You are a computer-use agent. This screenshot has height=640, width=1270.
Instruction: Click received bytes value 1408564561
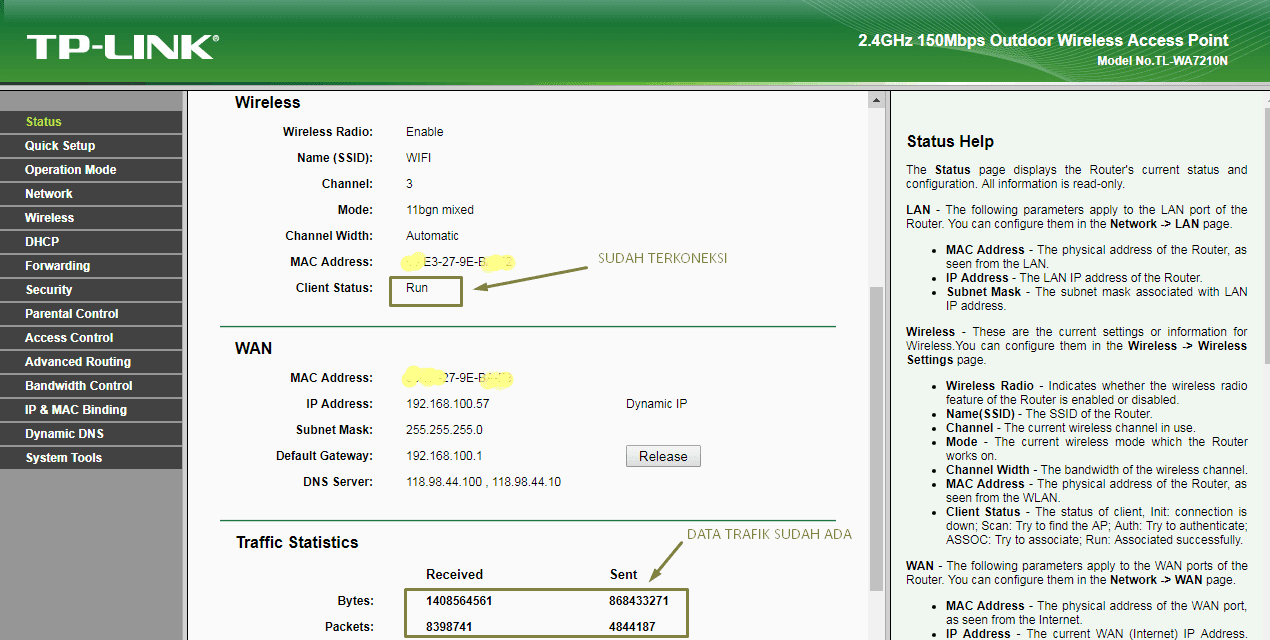459,601
